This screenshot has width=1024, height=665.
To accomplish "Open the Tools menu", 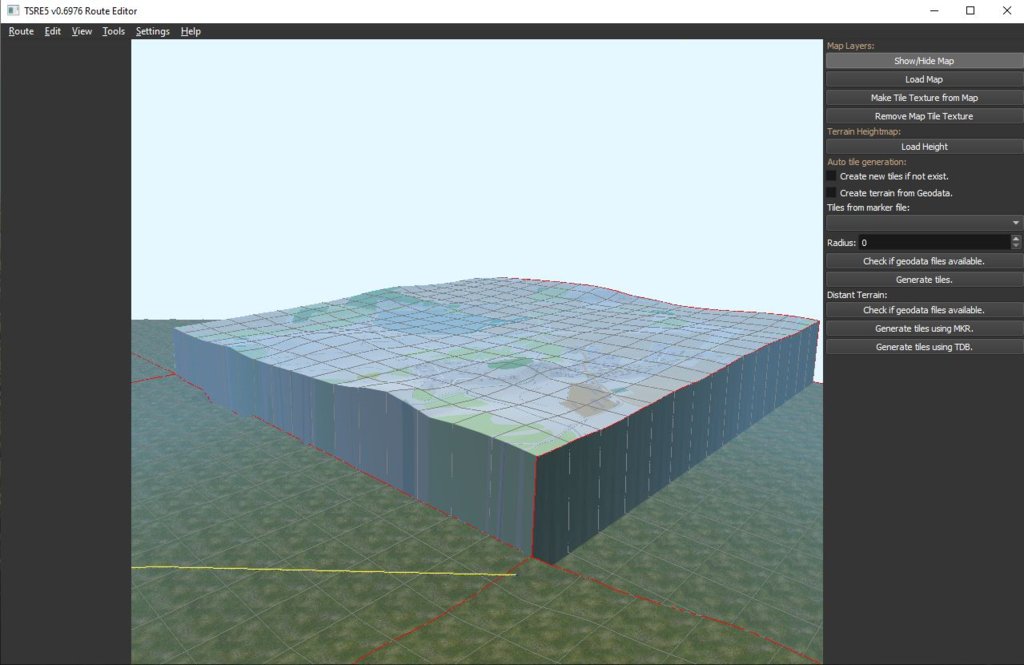I will click(114, 31).
